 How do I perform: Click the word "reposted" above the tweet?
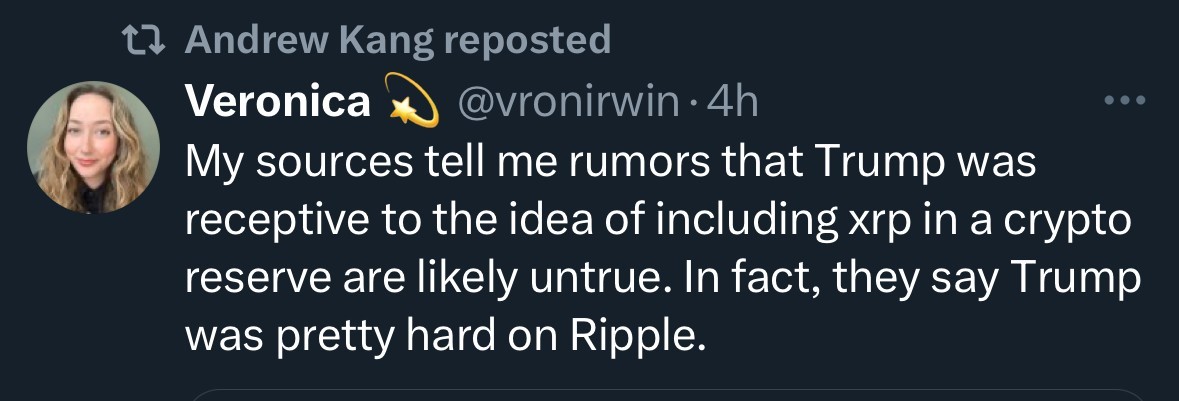pos(525,40)
